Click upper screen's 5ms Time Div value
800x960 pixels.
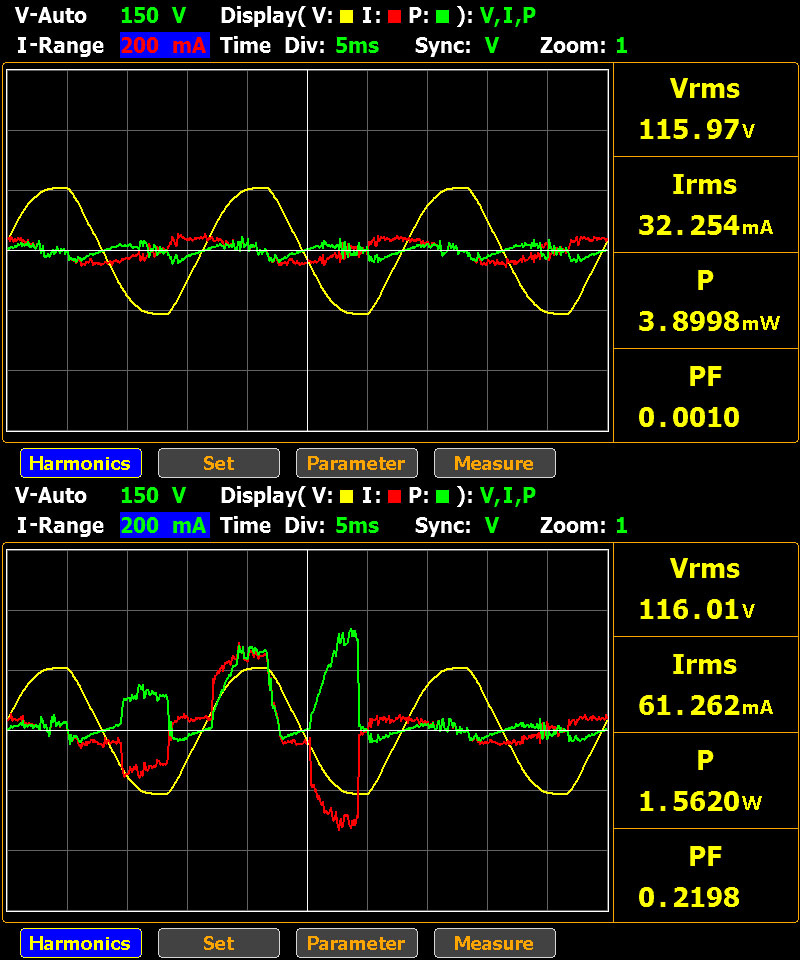pos(357,45)
